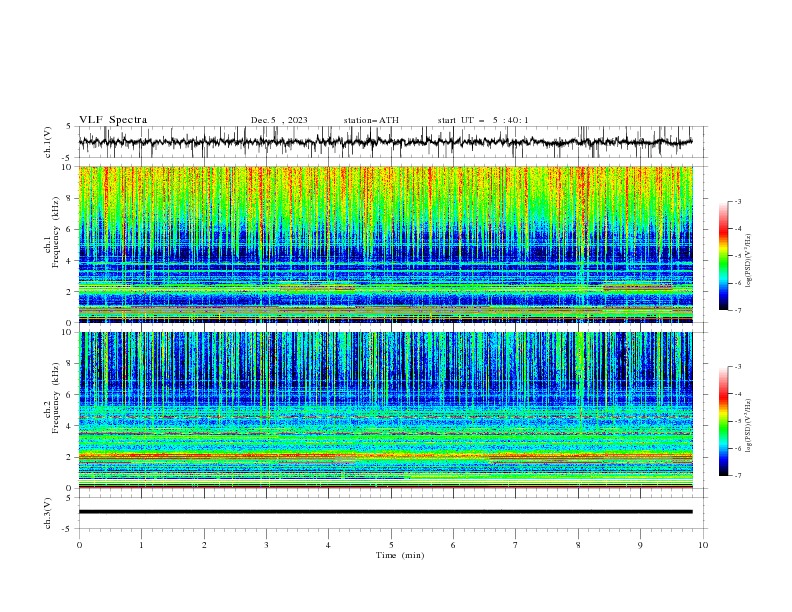Select the "start UT = 5 :40: 1" text
Image resolution: width=792 pixels, height=612 pixels.
click(x=483, y=120)
